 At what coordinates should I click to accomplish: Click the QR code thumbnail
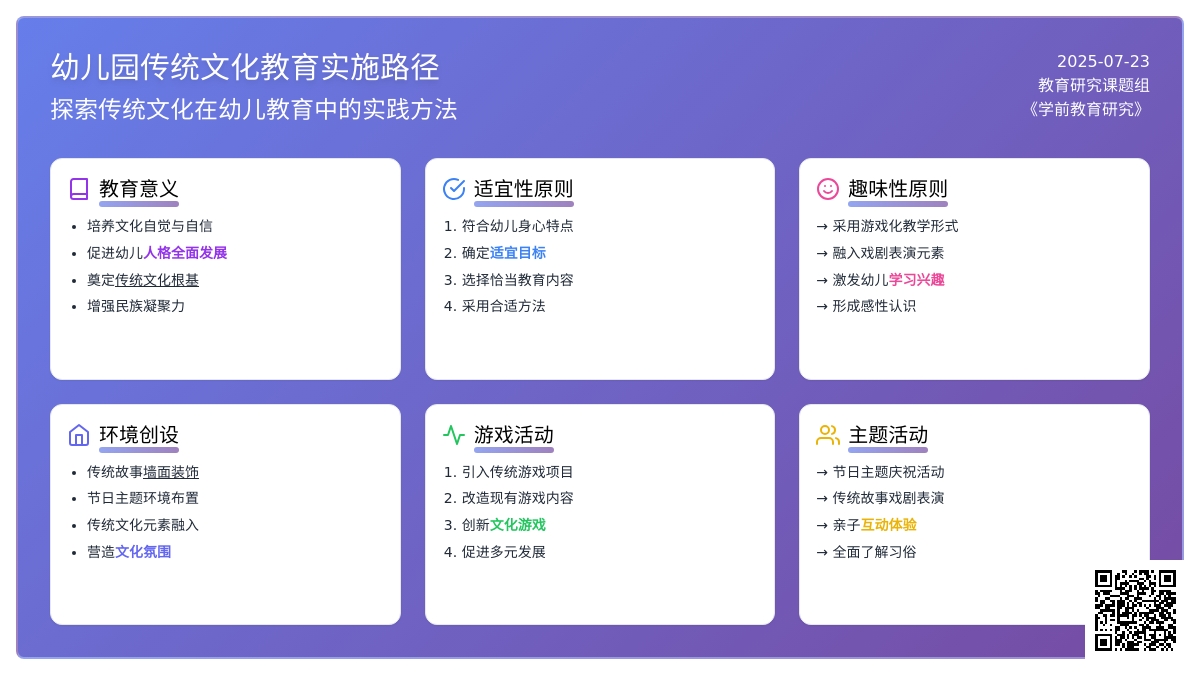pos(1135,610)
